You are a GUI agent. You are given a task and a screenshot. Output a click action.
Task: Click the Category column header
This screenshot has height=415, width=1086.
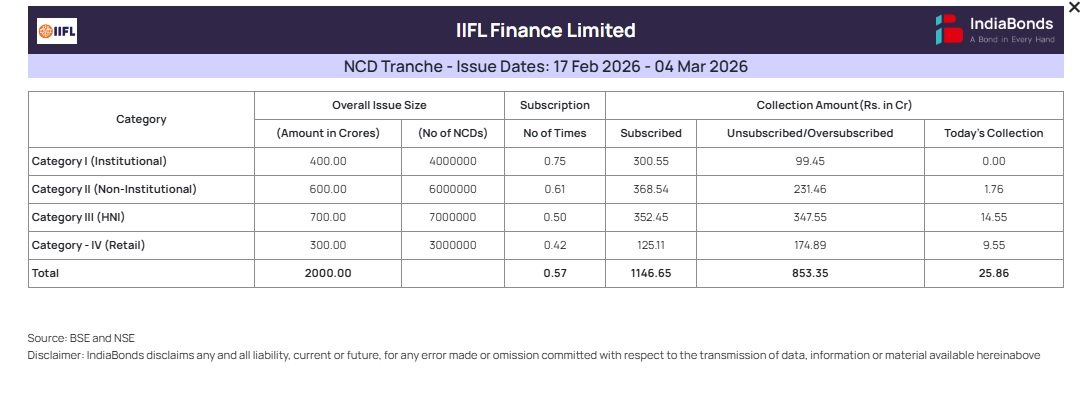click(141, 119)
